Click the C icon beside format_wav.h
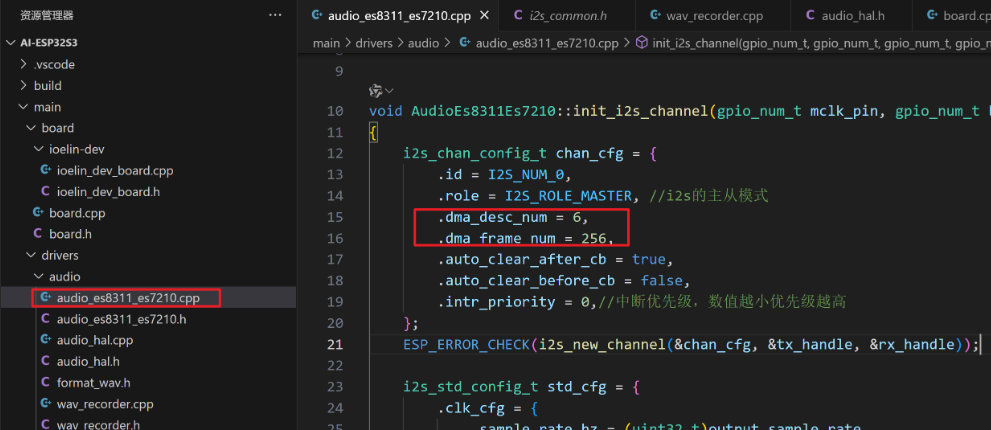Screen dimensions: 991x430 (45, 383)
